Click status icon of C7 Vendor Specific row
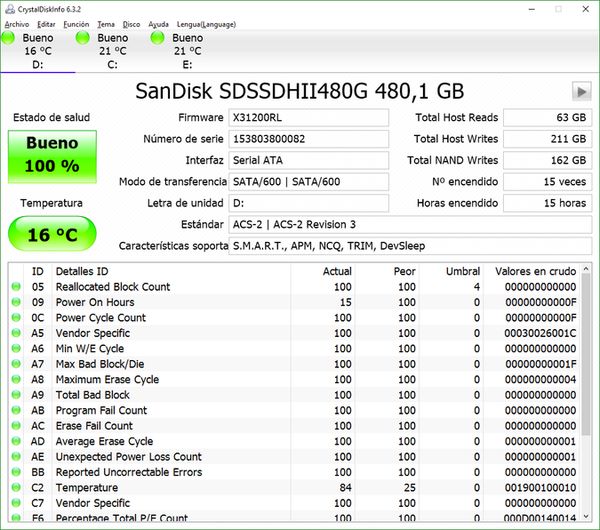This screenshot has width=600, height=530. point(16,503)
